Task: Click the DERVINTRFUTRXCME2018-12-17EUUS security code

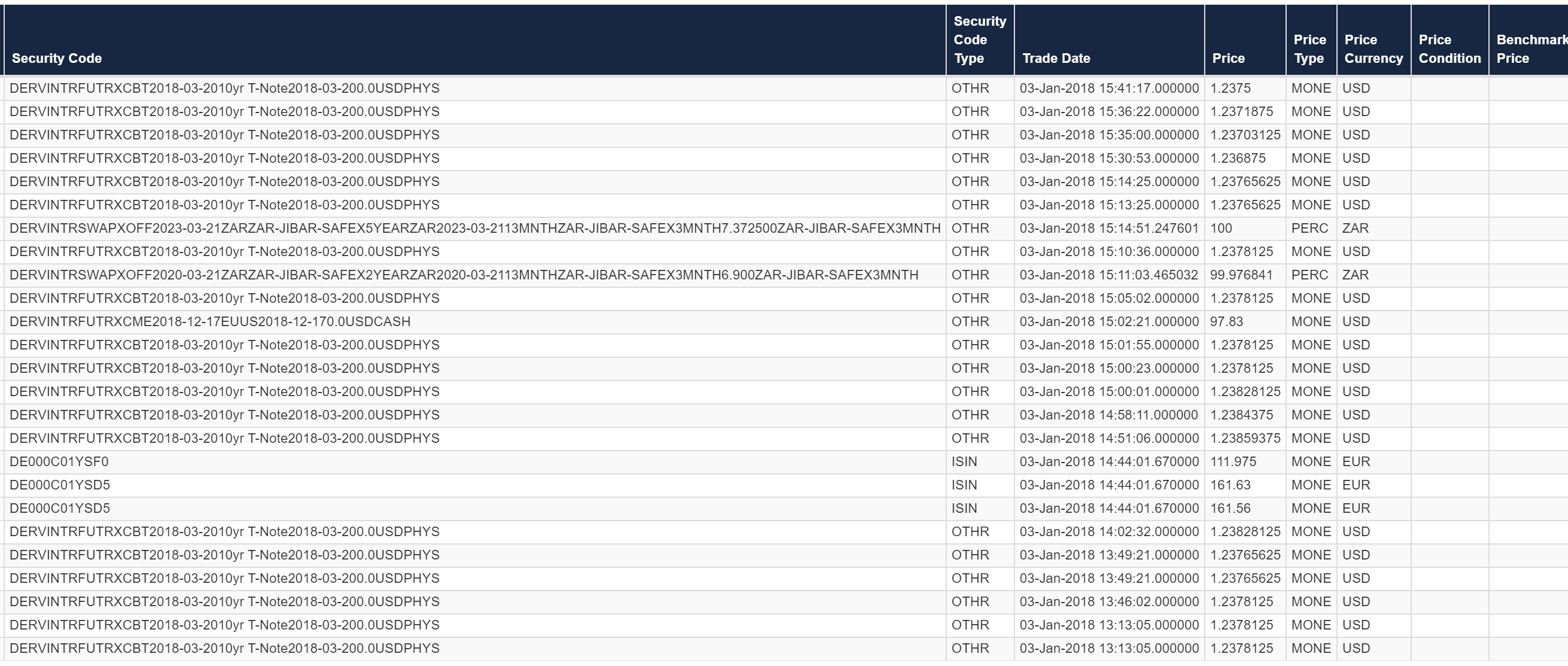Action: pos(210,321)
